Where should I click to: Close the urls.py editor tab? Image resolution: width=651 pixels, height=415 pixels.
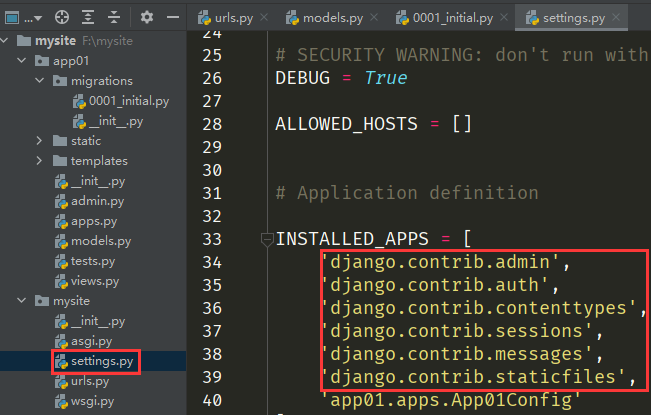pos(264,18)
